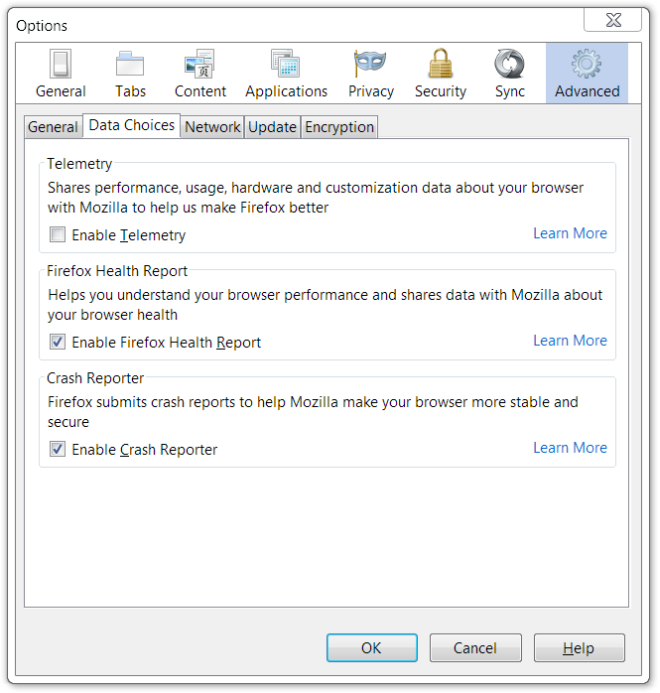Open the Tabs folder icon
Screen dimensions: 660x693
[x=130, y=64]
